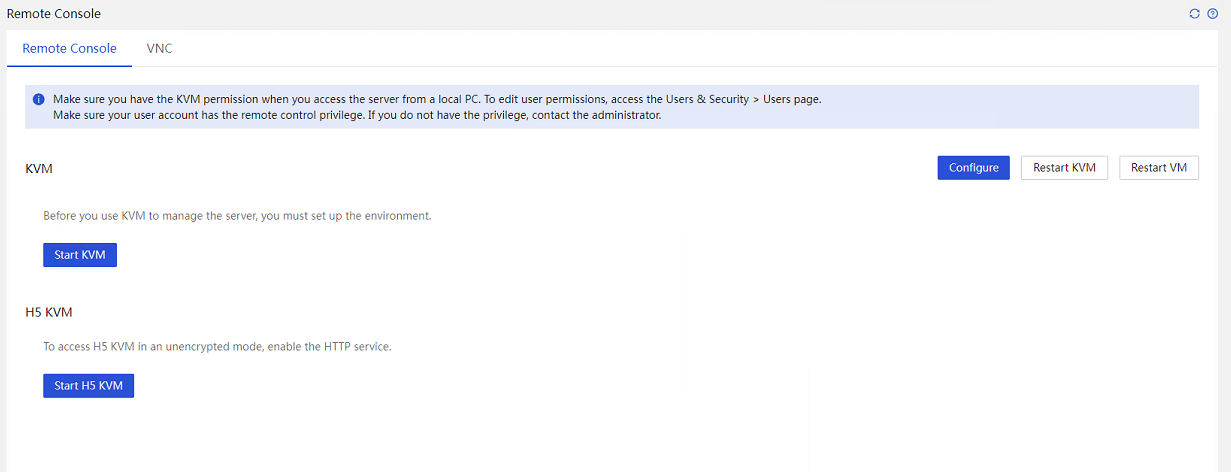Click the Configure button
Viewport: 1231px width, 472px height.
(973, 168)
